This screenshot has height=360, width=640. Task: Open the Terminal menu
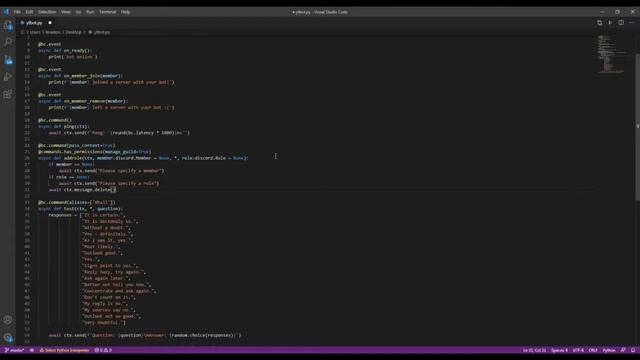[107, 12]
